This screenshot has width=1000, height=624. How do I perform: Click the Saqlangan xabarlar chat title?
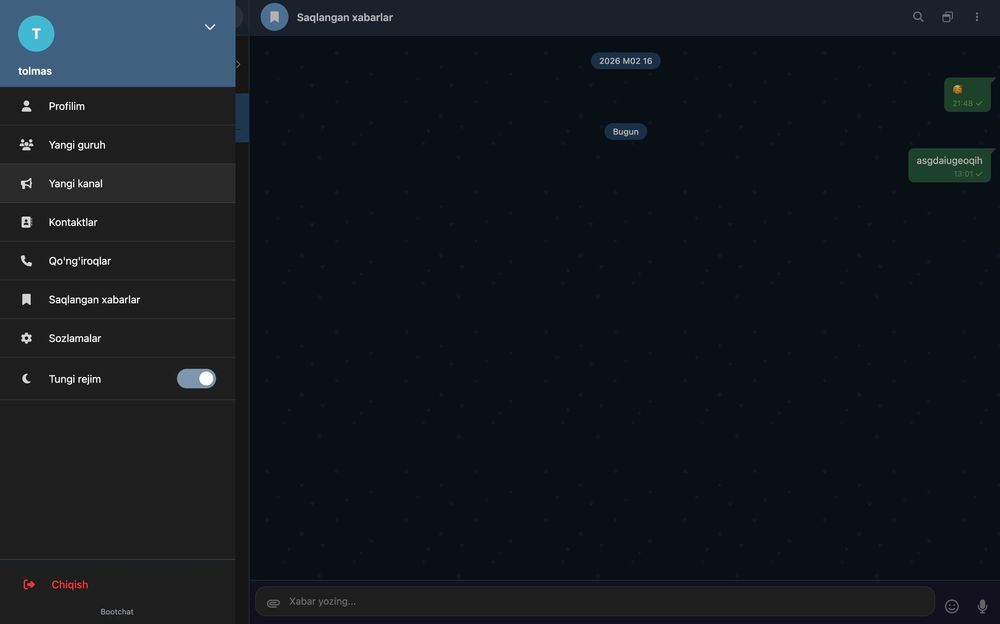click(x=344, y=17)
